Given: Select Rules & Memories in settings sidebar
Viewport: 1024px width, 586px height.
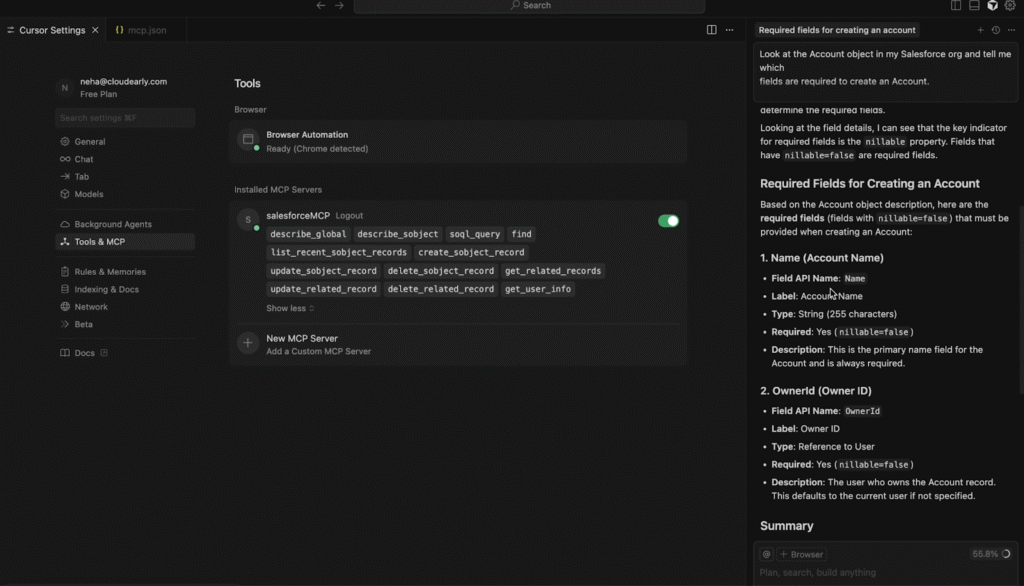Looking at the screenshot, I should (109, 272).
